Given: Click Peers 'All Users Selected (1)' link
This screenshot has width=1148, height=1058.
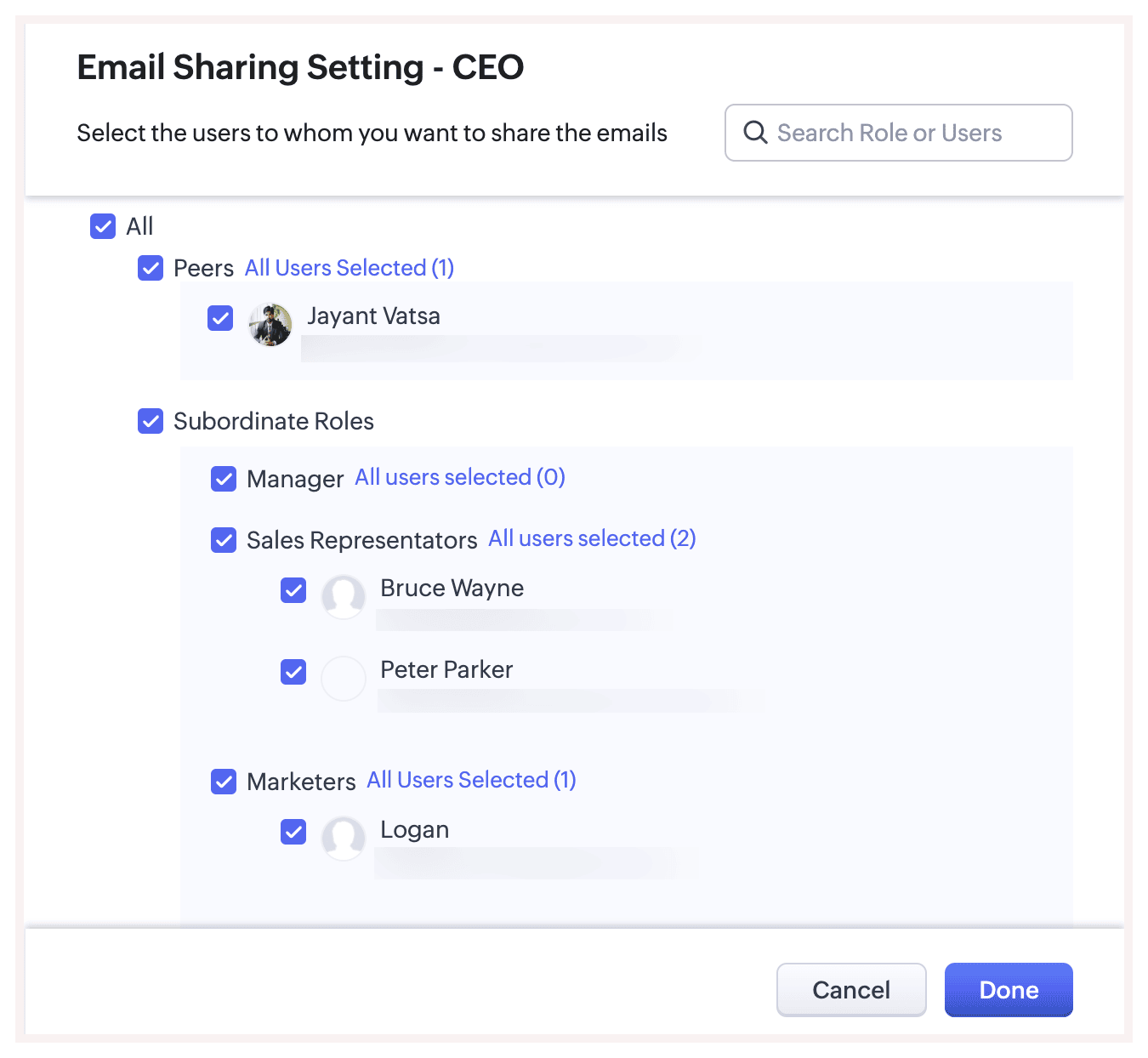Looking at the screenshot, I should 350,268.
